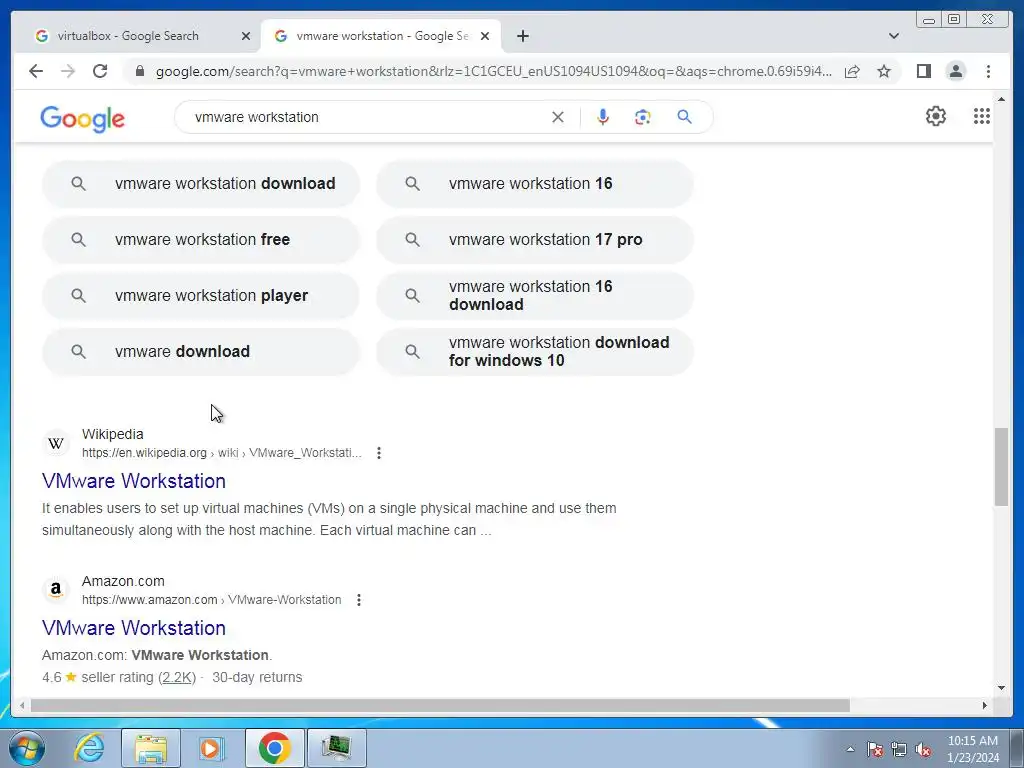This screenshot has height=768, width=1024.
Task: Show hidden system tray icons
Action: pos(850,750)
